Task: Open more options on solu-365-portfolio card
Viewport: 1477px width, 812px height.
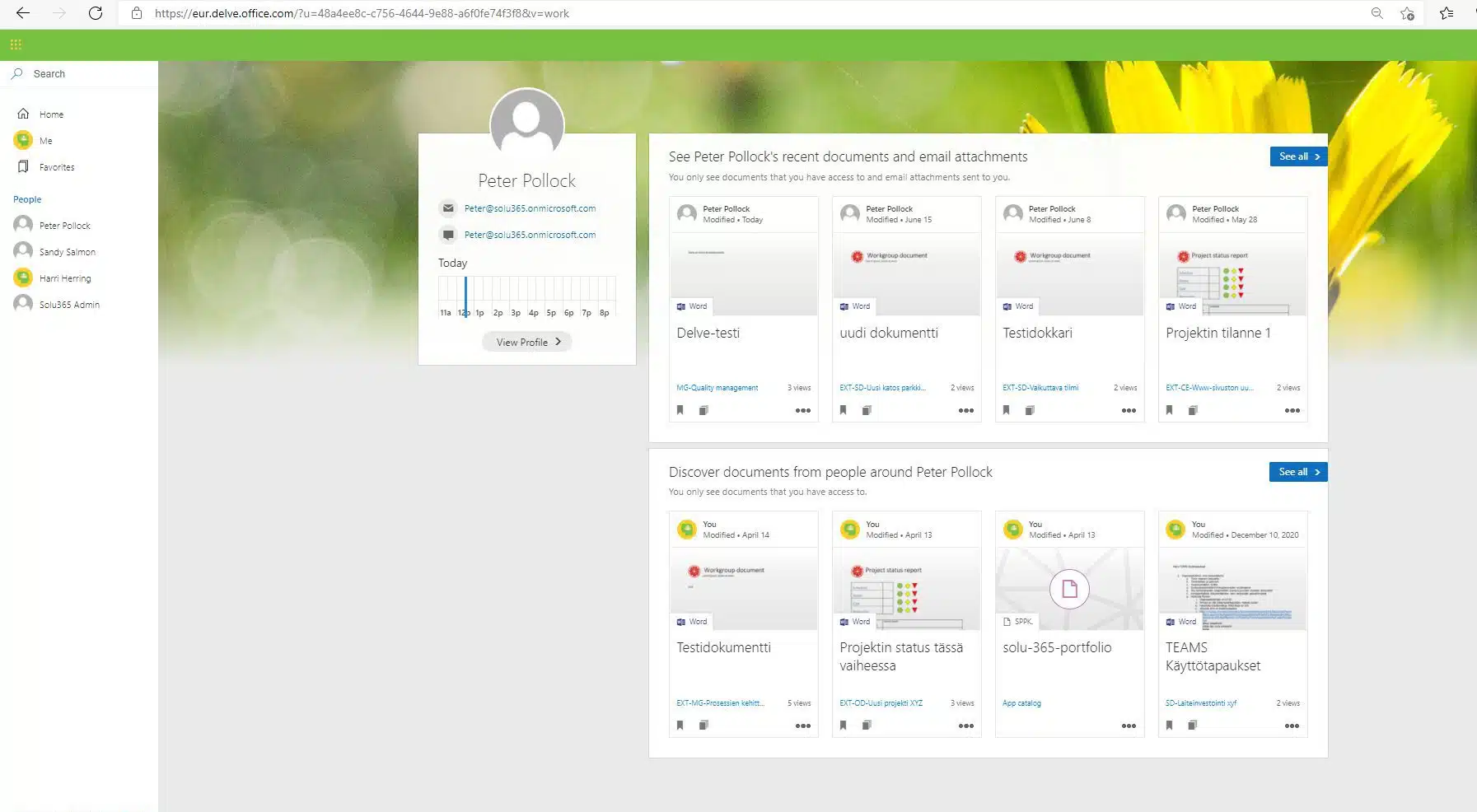Action: tap(1129, 726)
